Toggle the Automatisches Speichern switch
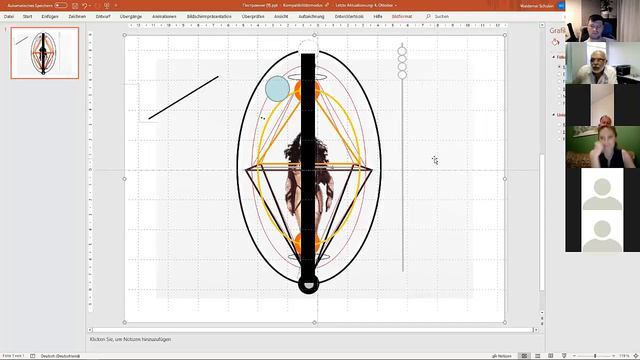Viewport: 640px width, 360px height. [x=60, y=6]
